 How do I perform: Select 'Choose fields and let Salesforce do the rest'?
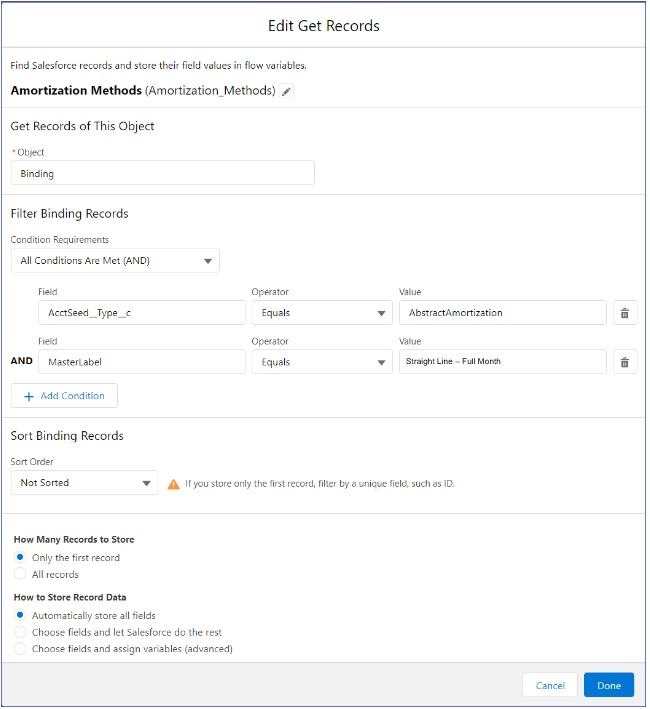click(x=21, y=632)
